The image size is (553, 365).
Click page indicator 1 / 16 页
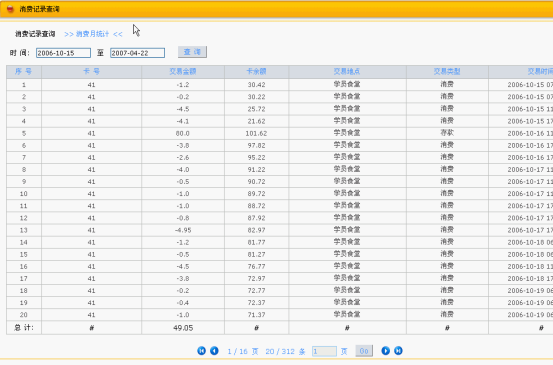(x=243, y=351)
